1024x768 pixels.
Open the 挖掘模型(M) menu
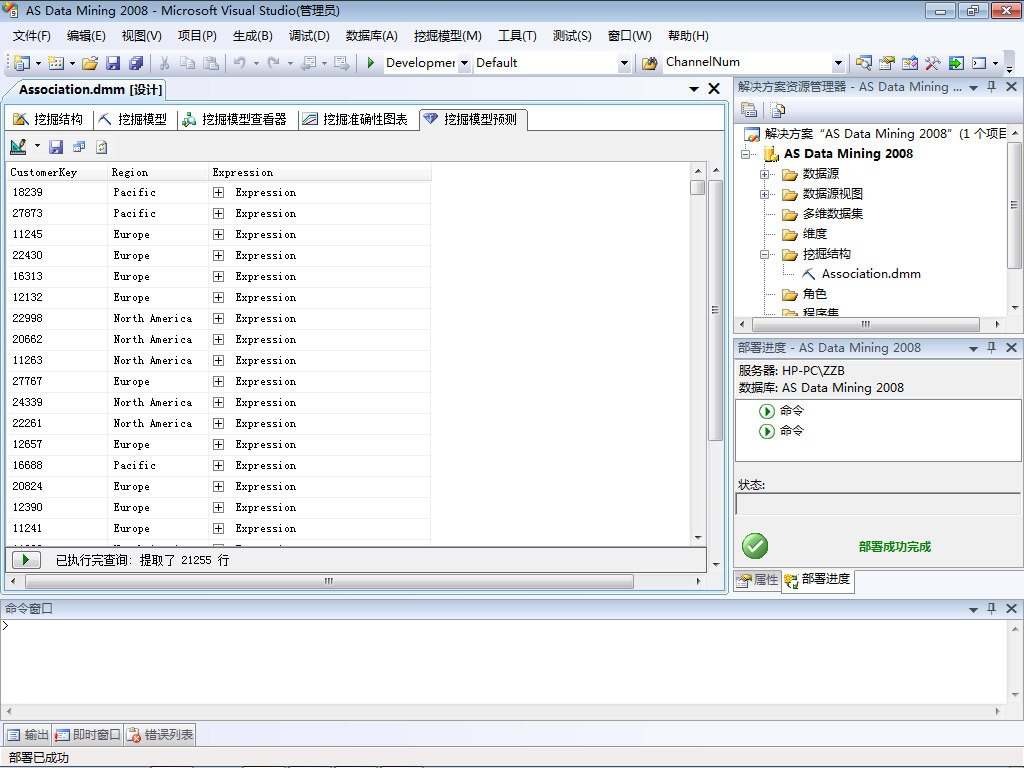click(x=448, y=36)
